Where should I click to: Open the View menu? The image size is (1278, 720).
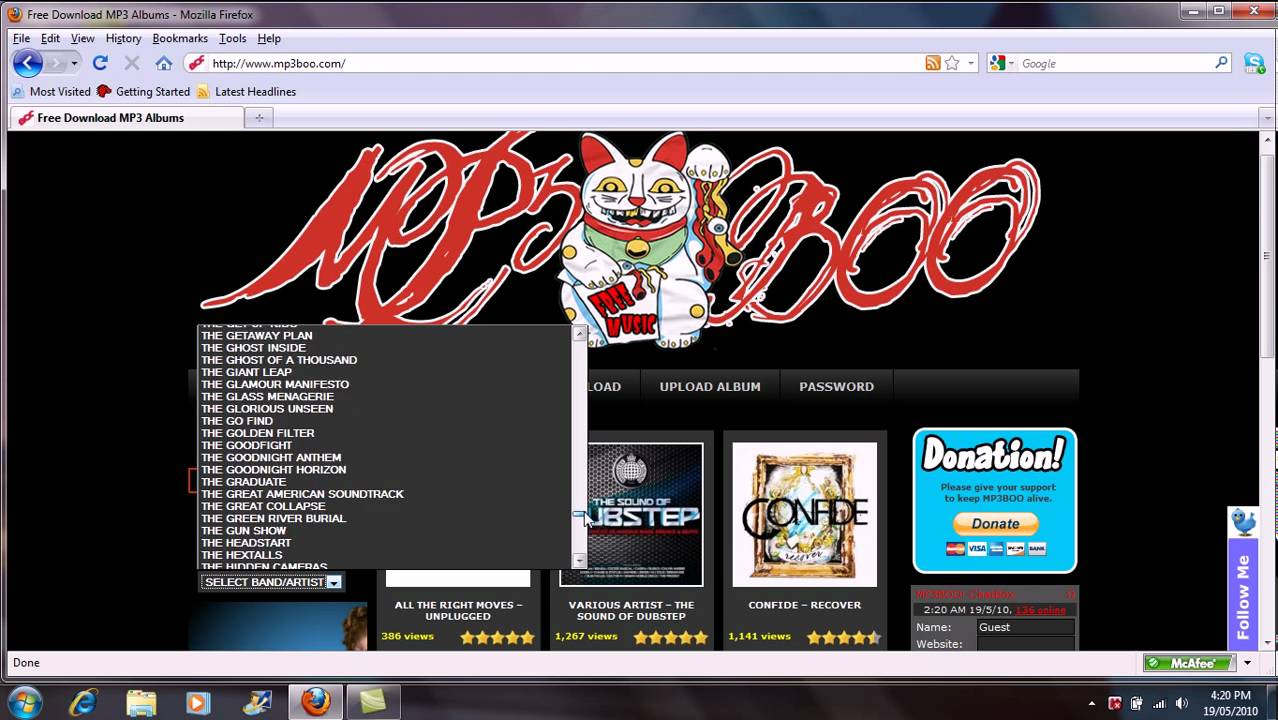[x=82, y=38]
